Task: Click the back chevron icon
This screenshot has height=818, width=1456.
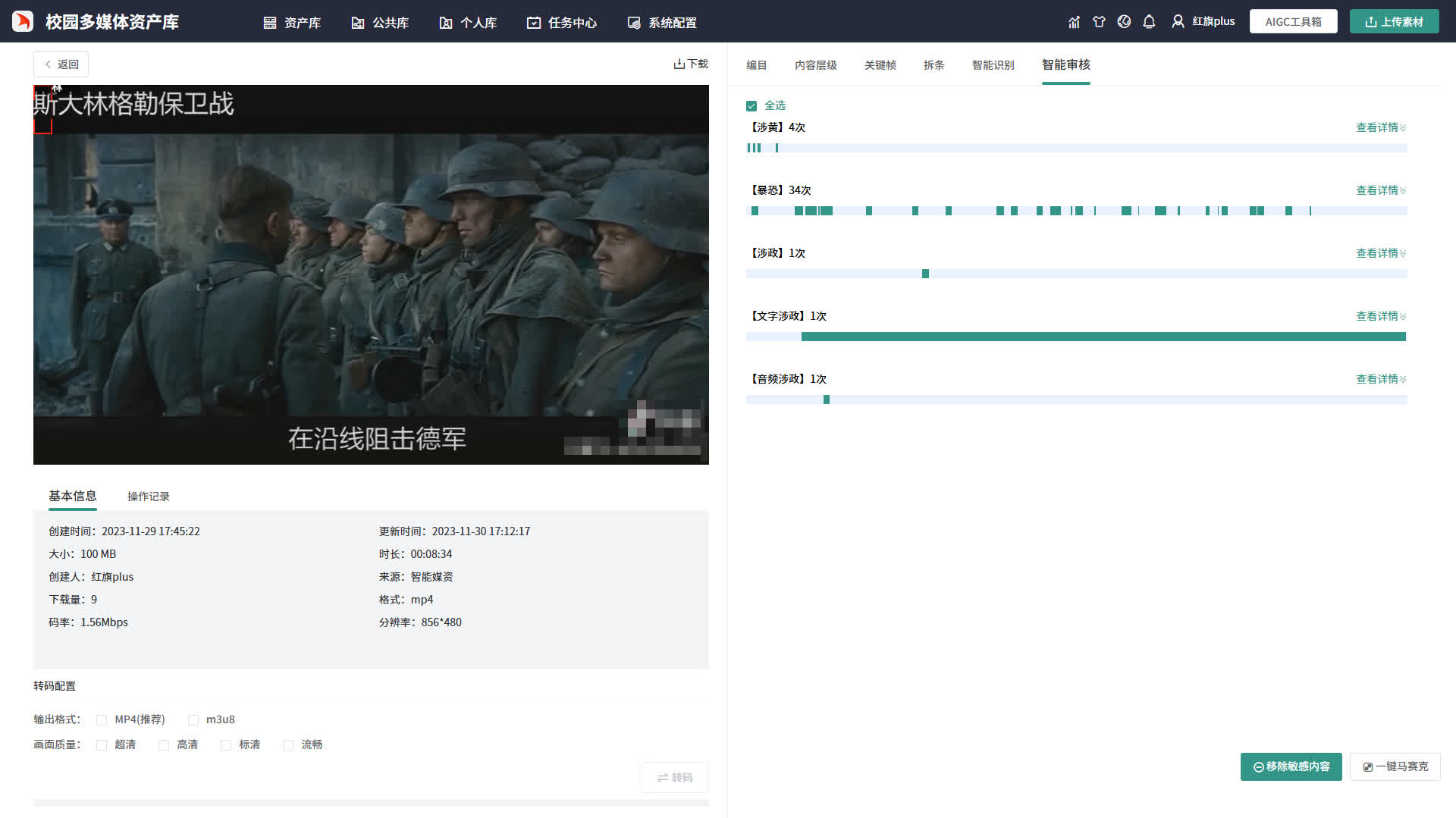Action: click(49, 64)
